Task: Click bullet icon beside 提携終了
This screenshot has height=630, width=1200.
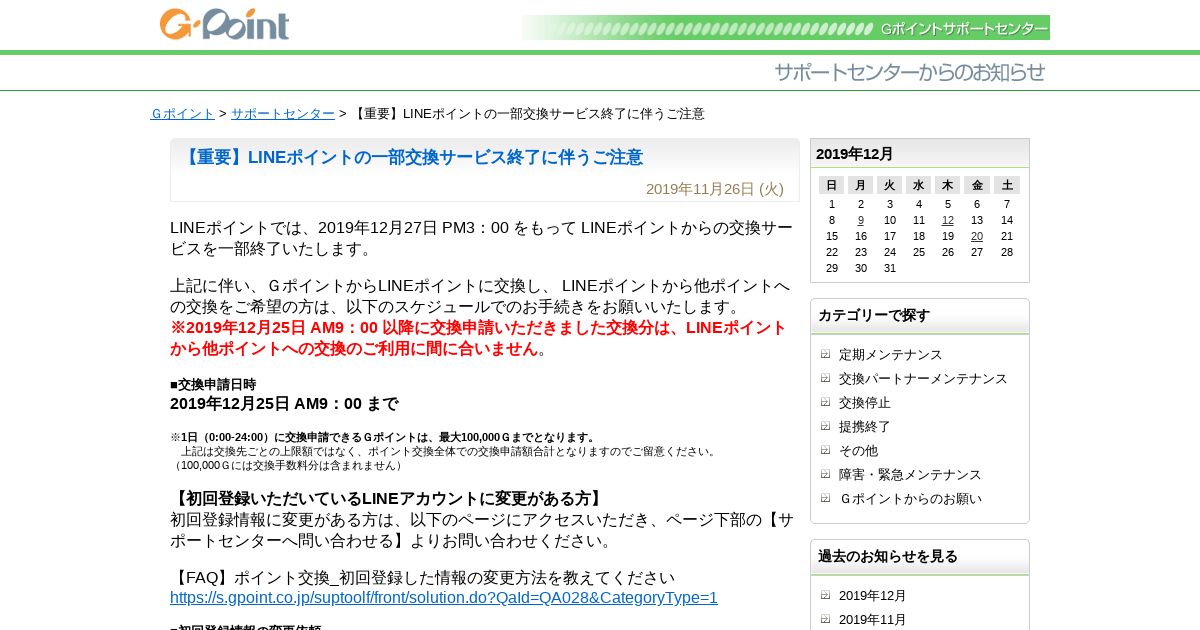Action: point(825,426)
